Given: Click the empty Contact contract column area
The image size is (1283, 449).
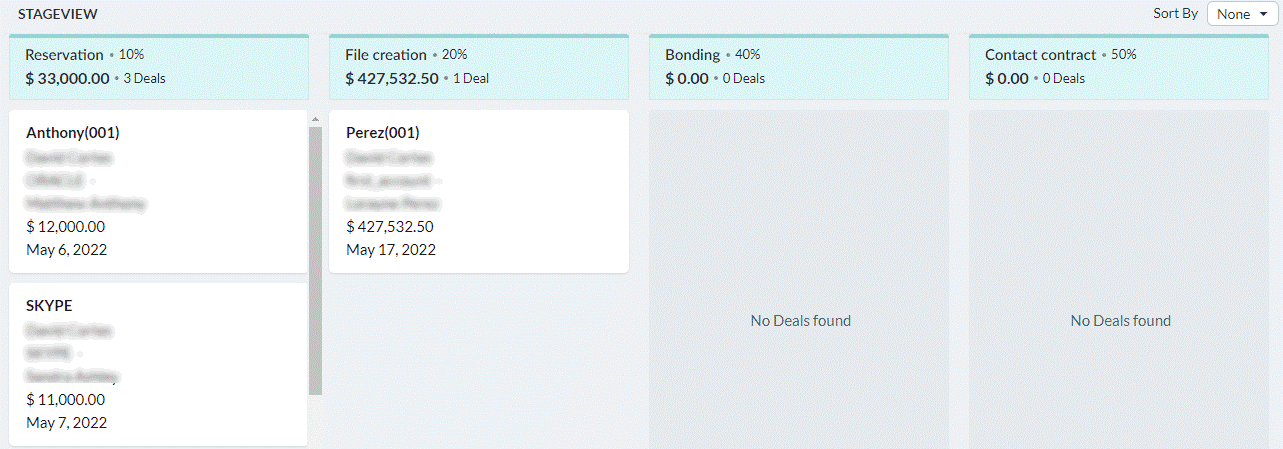Looking at the screenshot, I should click(1119, 279).
